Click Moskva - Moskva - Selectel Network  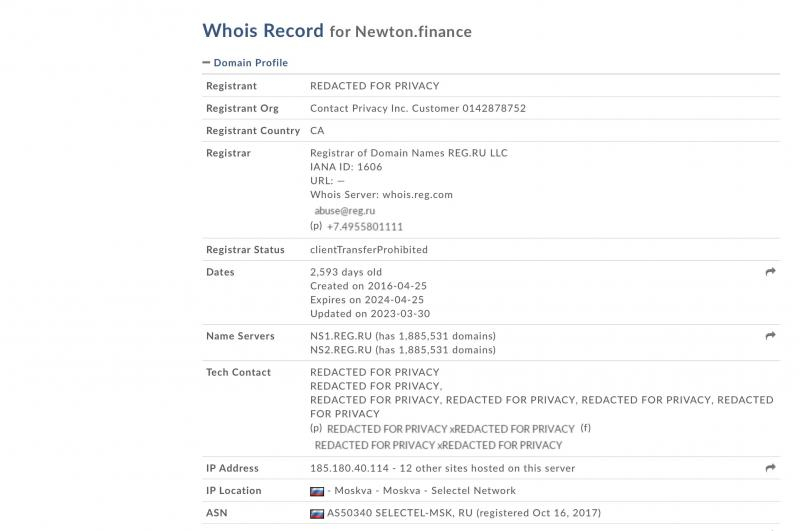click(x=424, y=490)
